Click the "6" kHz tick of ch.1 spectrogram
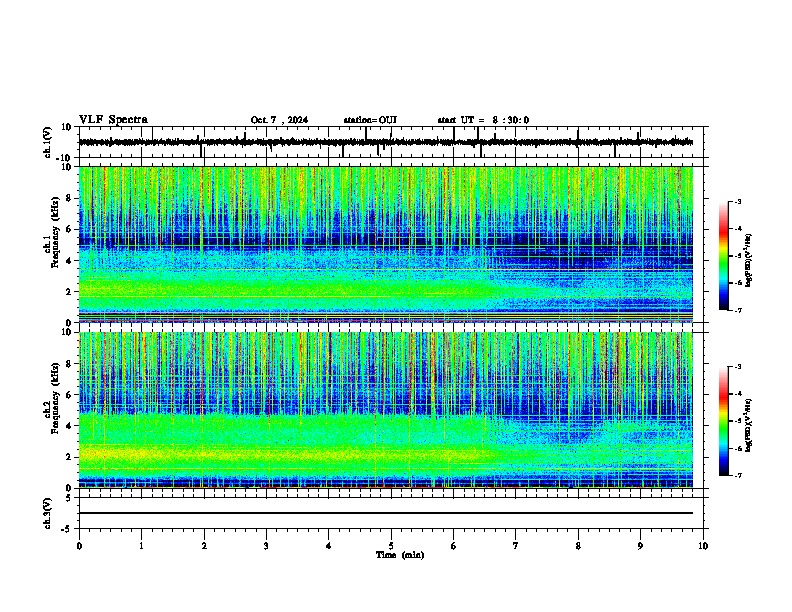The width and height of the screenshot is (792, 612). (x=70, y=229)
